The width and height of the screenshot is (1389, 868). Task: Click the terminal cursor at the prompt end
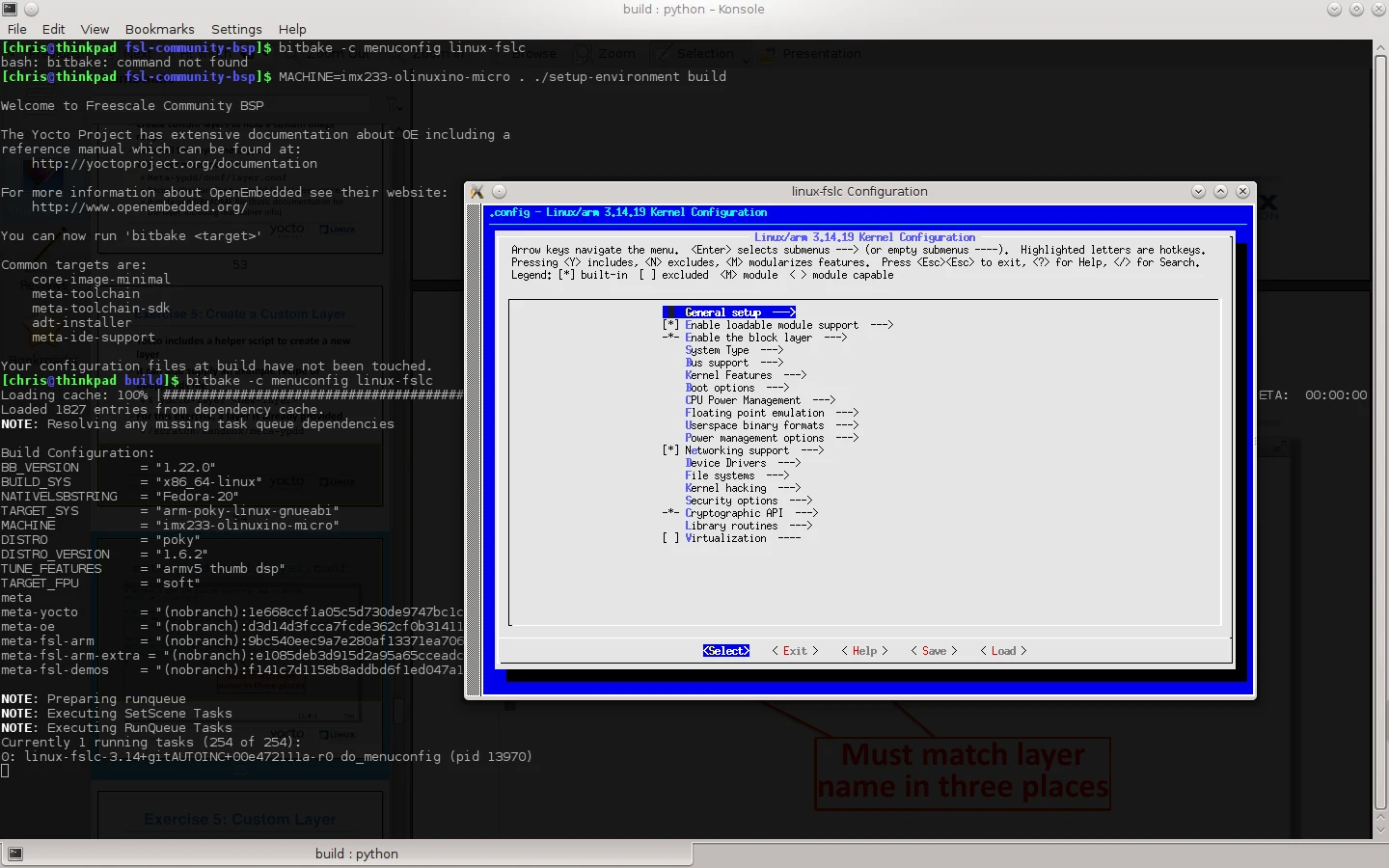point(5,771)
